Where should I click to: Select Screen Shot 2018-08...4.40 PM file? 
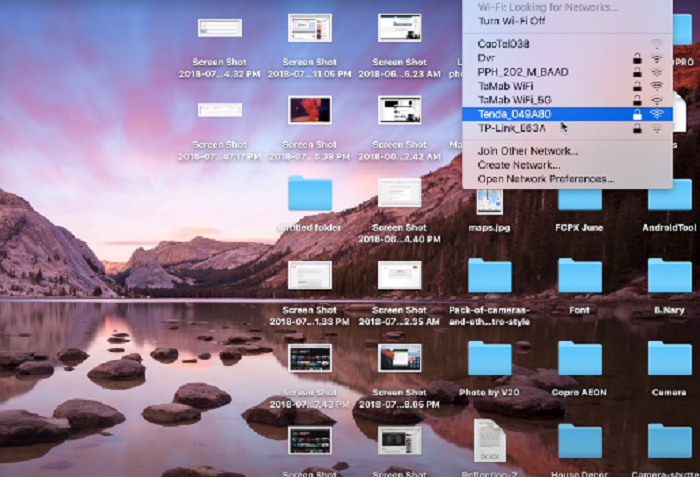pyautogui.click(x=400, y=193)
